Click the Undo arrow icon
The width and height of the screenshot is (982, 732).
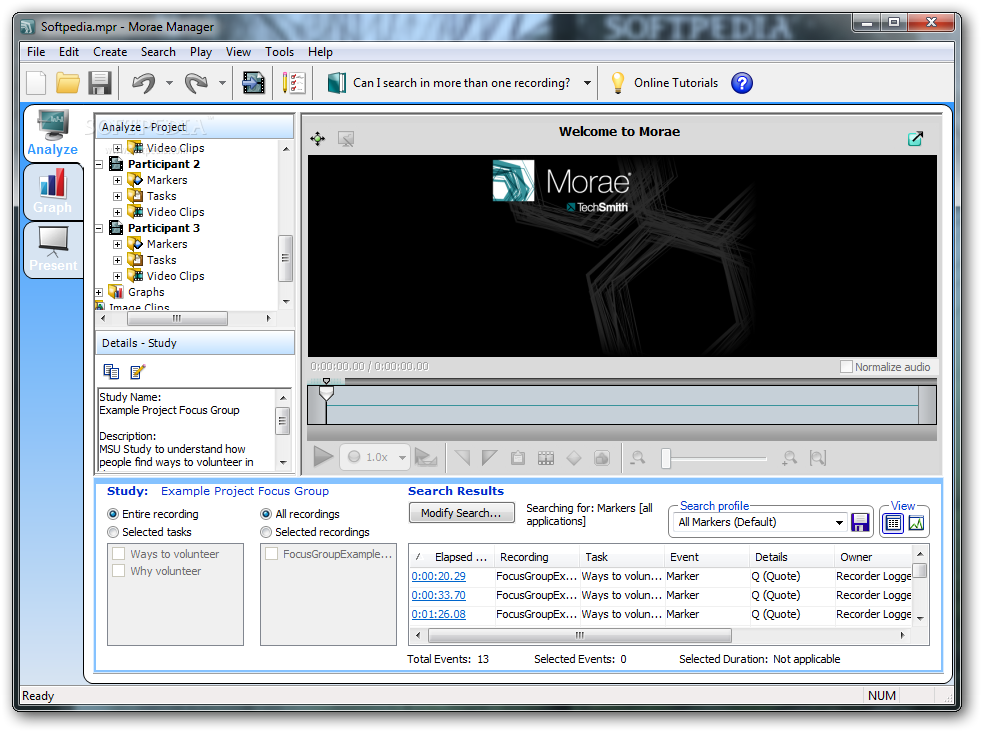coord(143,83)
